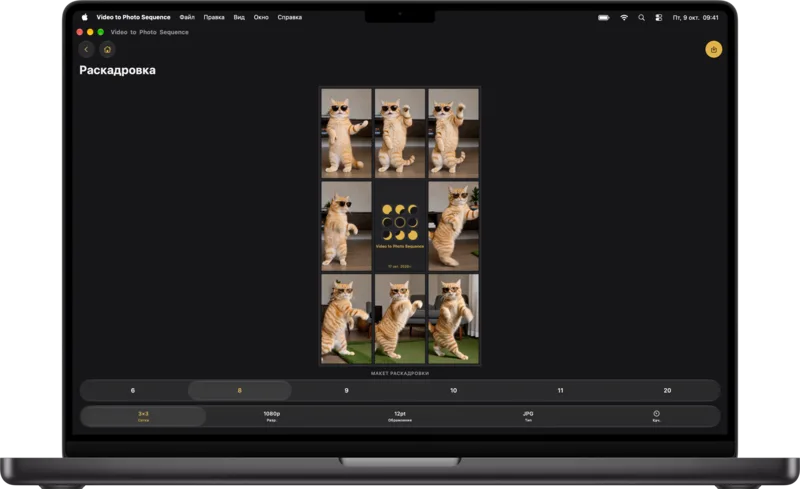Click the Wi-Fi status icon

(624, 17)
